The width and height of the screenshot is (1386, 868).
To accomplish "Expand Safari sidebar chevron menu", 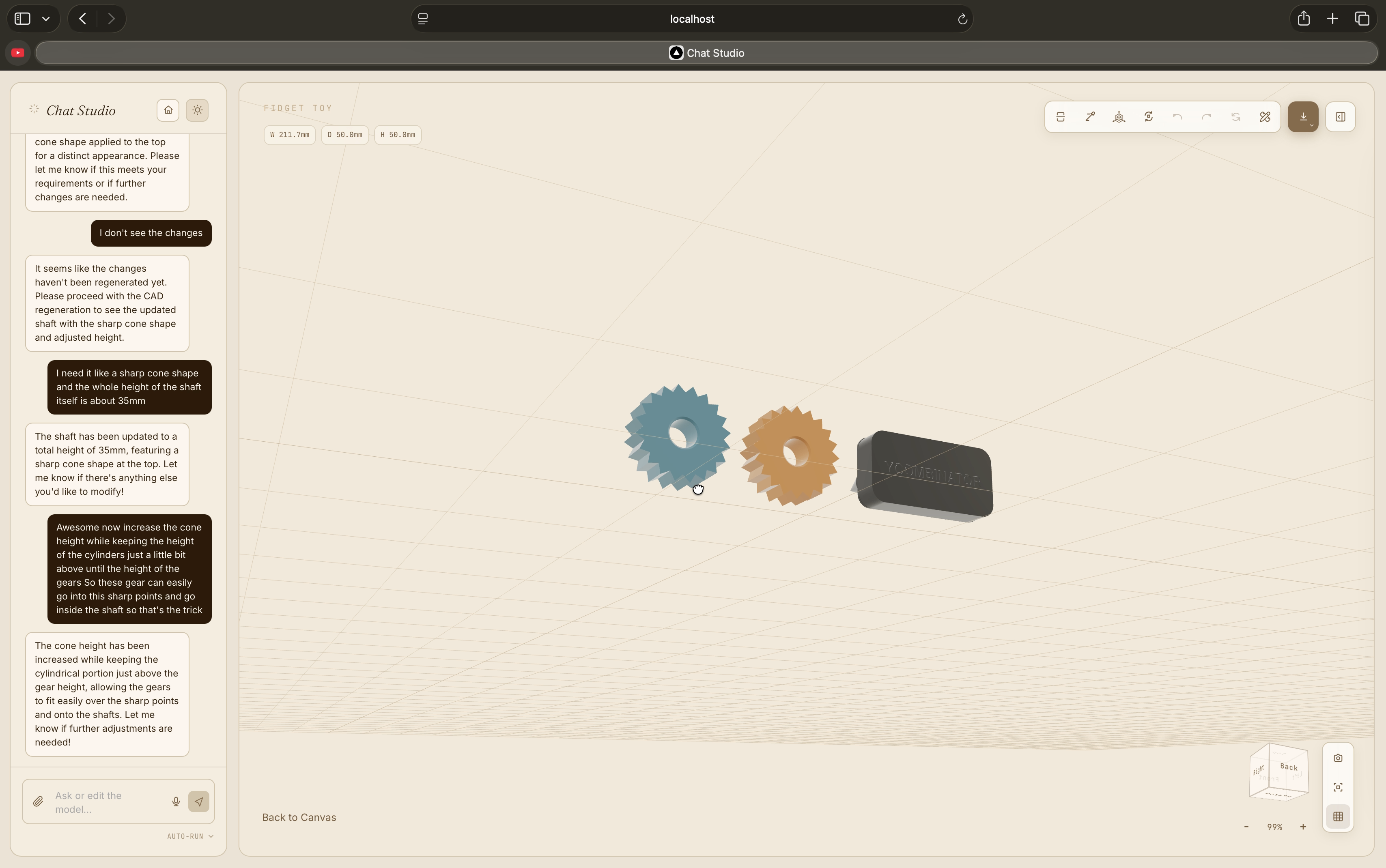I will point(46,19).
